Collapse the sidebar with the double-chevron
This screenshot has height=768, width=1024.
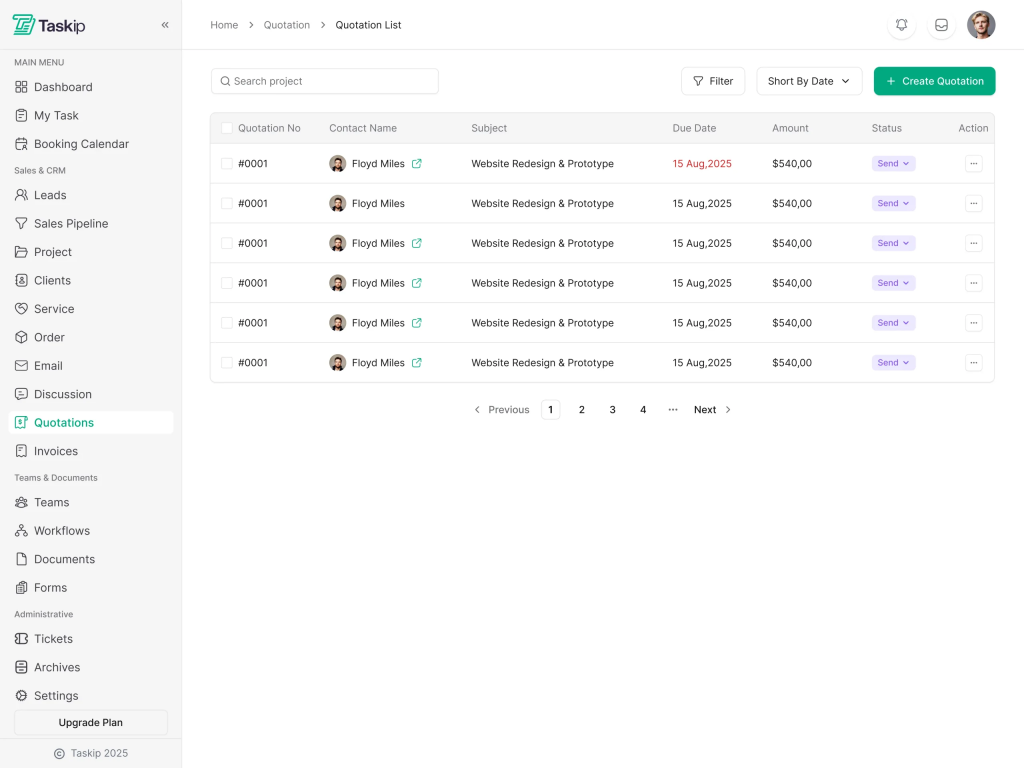(165, 25)
